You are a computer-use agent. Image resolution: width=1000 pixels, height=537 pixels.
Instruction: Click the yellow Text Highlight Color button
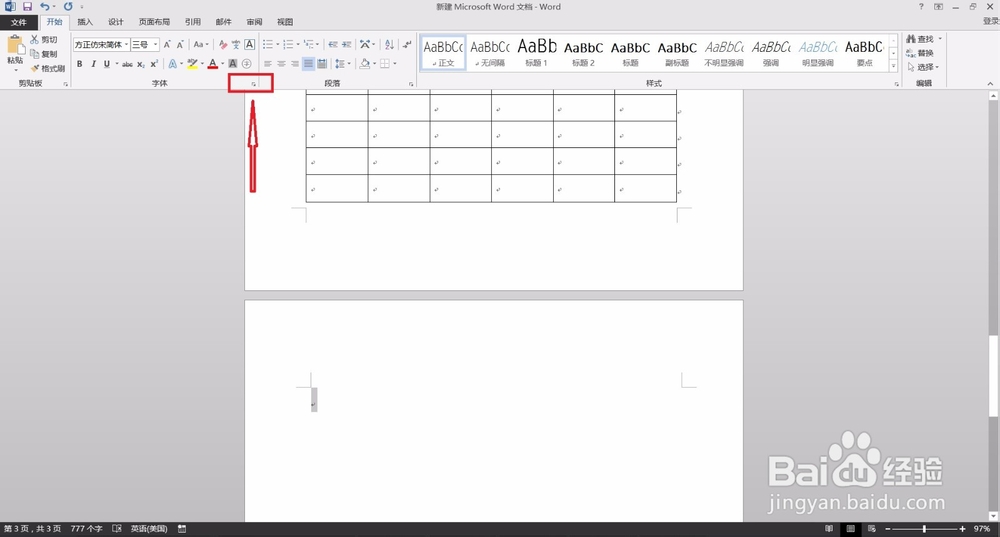click(192, 64)
